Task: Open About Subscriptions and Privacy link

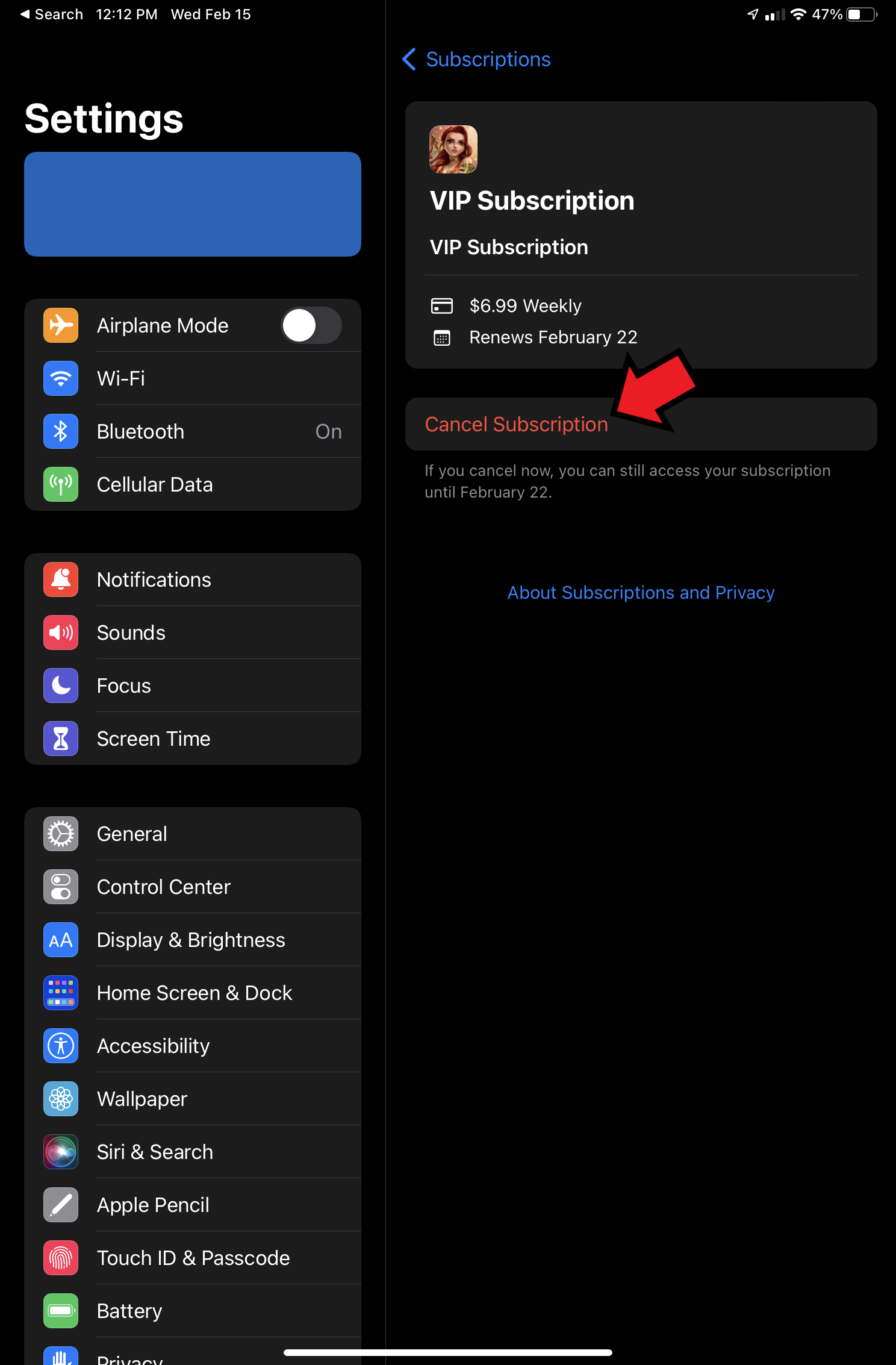Action: coord(641,593)
